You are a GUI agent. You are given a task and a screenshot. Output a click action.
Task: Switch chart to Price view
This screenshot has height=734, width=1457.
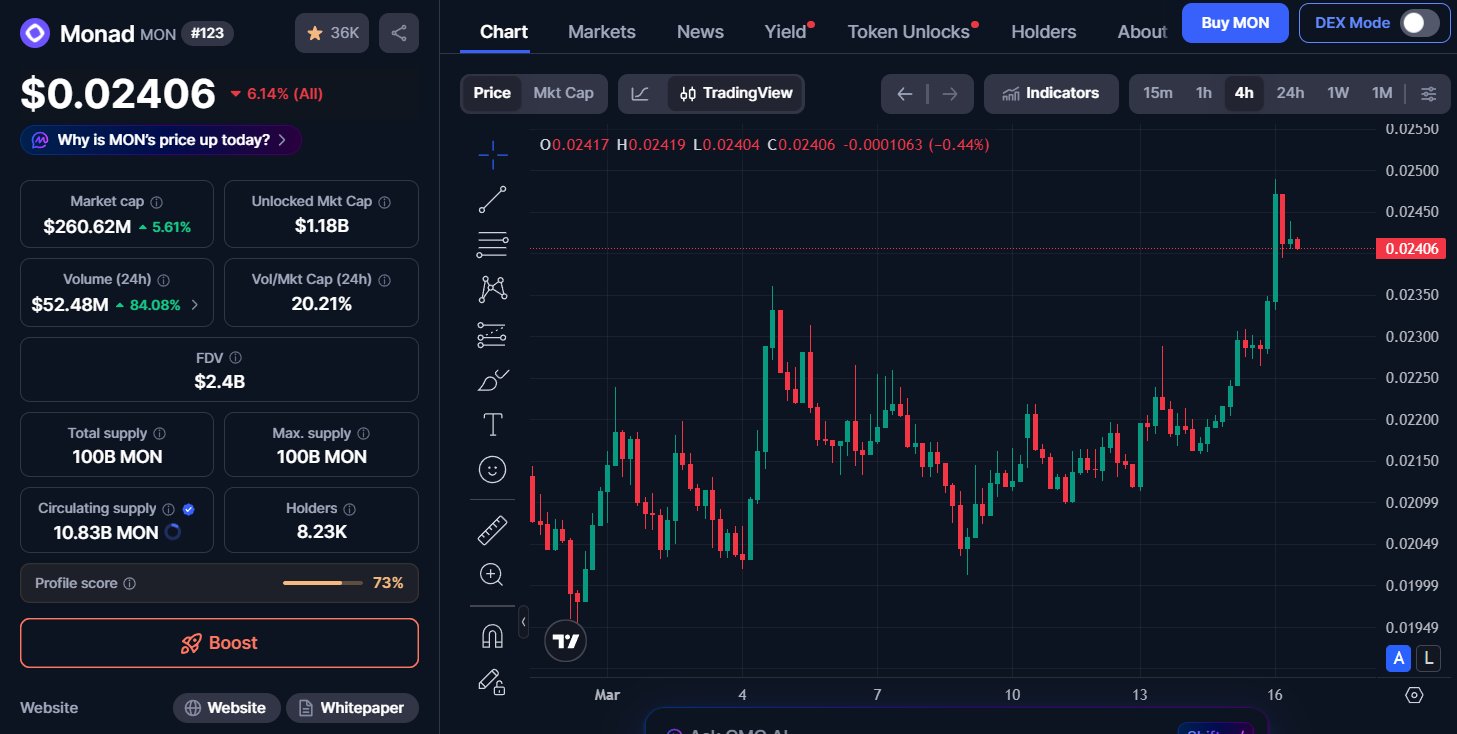pos(492,93)
